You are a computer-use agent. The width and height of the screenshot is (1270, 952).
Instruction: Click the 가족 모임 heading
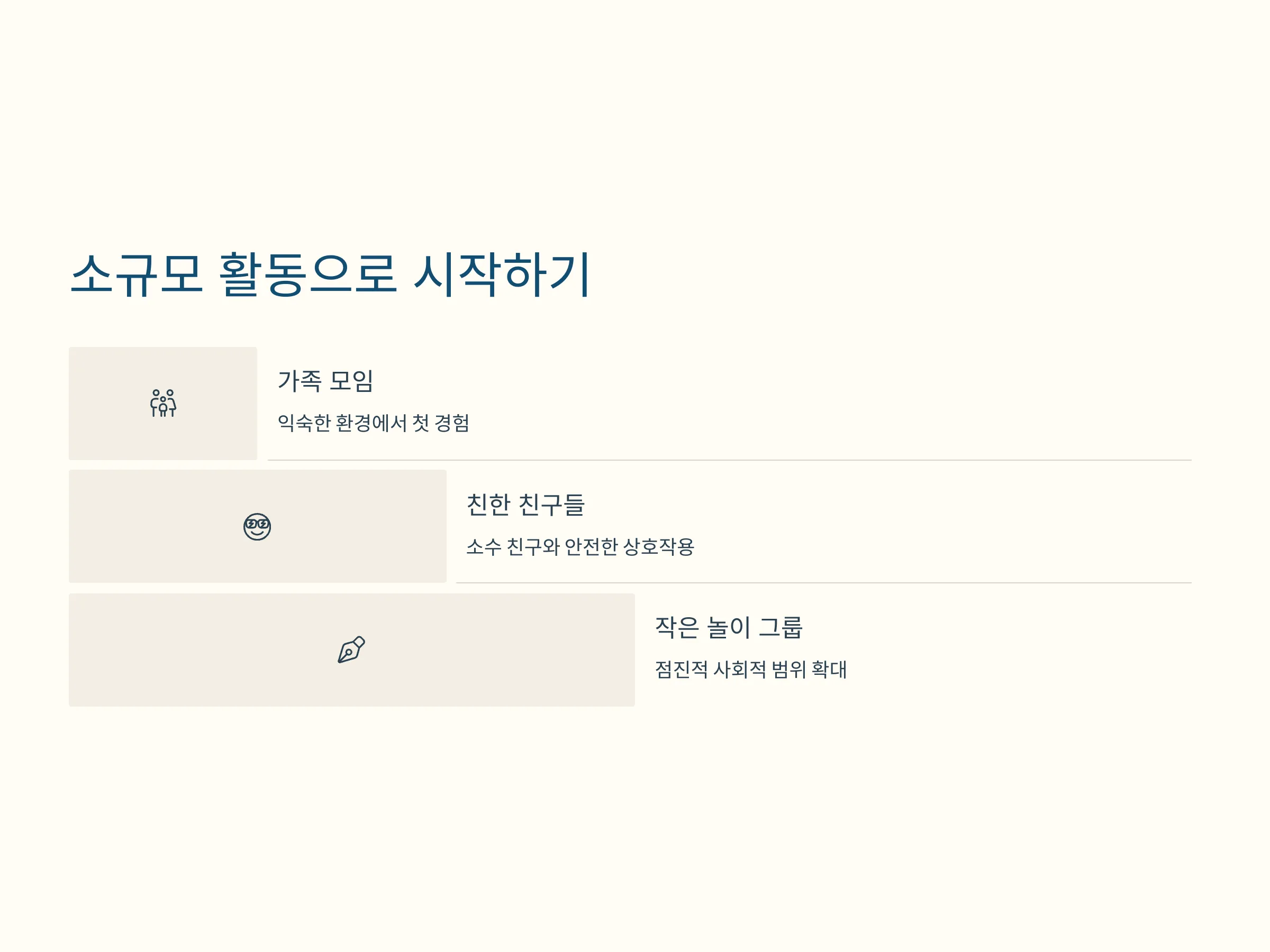(325, 380)
